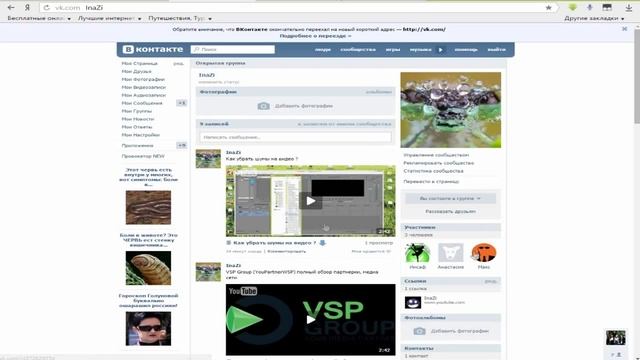This screenshot has height=360, width=640.
Task: Open the tableau panel icon in the toolbar
Action: coord(607,7)
